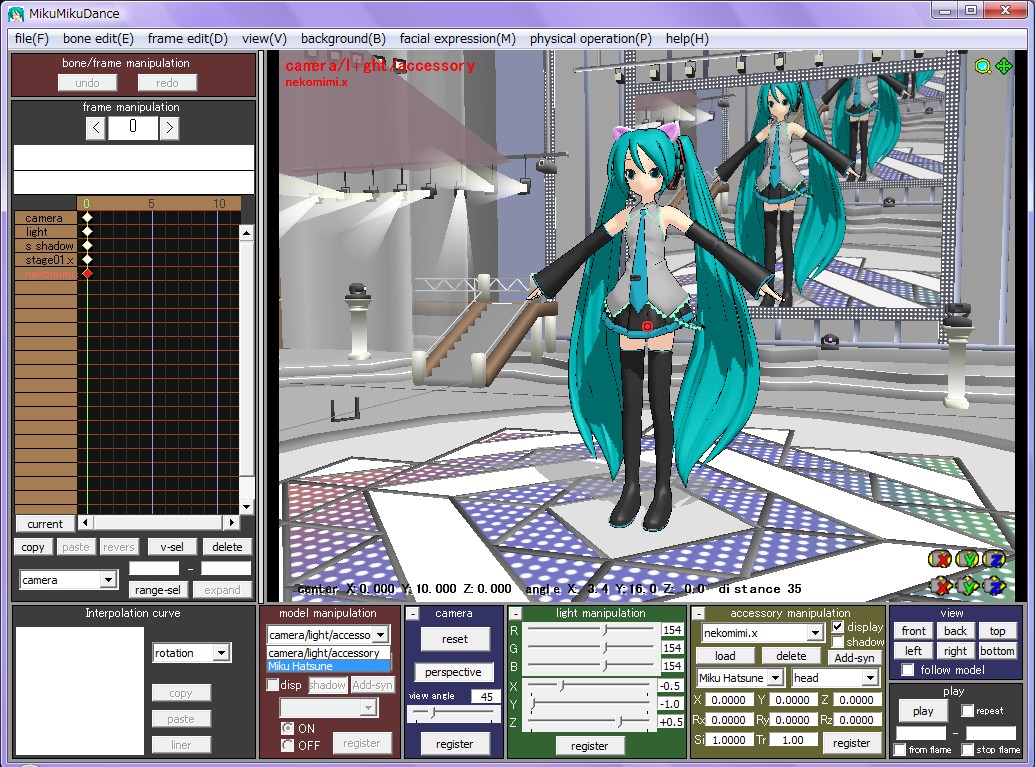The height and width of the screenshot is (767, 1035).
Task: Advance to the next frame arrow
Action: 170,127
